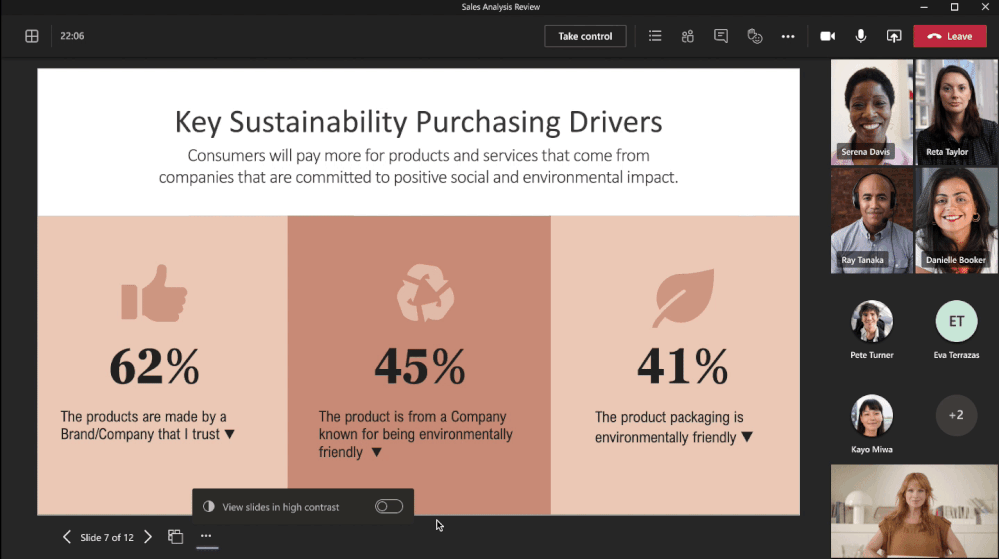Image resolution: width=999 pixels, height=559 pixels.
Task: Show the +2 additional participants
Action: (x=956, y=416)
